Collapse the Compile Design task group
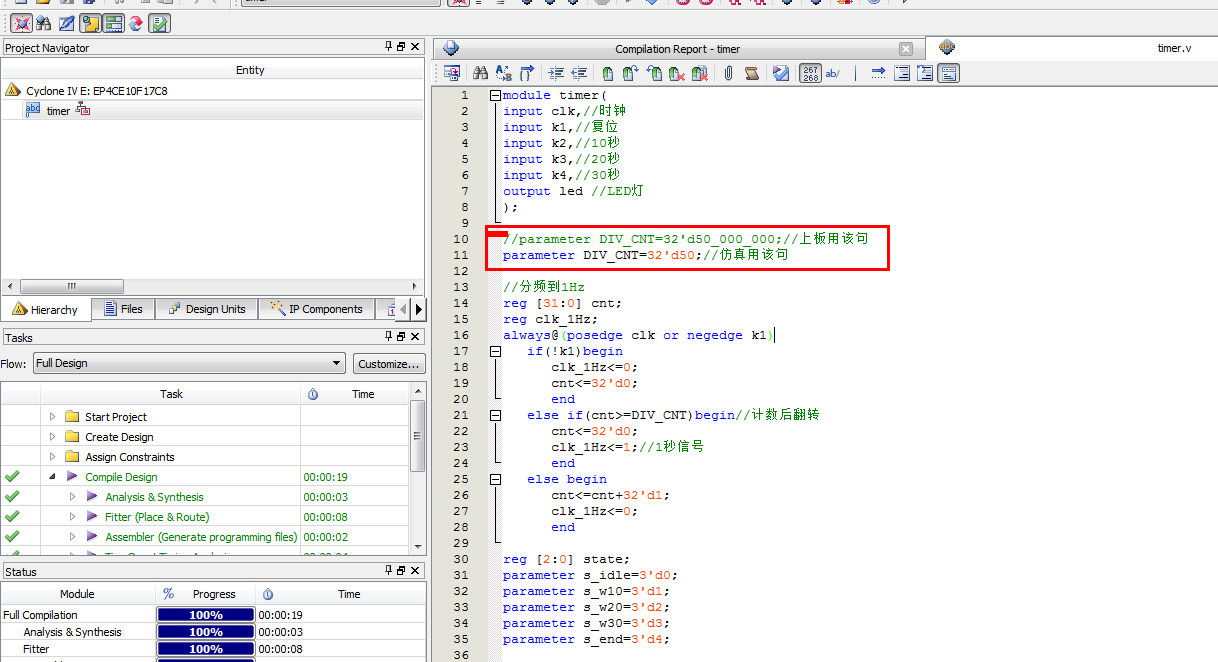 coord(52,477)
